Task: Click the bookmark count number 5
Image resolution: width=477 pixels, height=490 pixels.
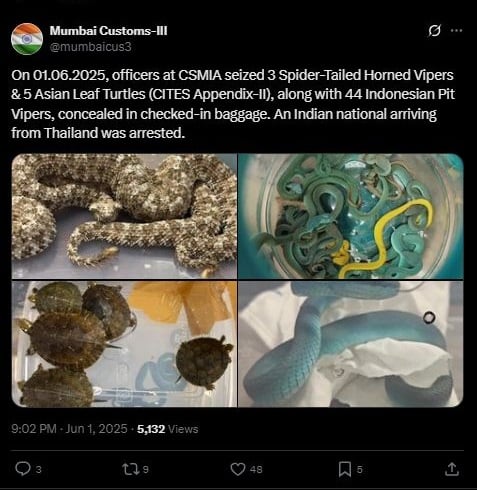Action: coord(359,469)
